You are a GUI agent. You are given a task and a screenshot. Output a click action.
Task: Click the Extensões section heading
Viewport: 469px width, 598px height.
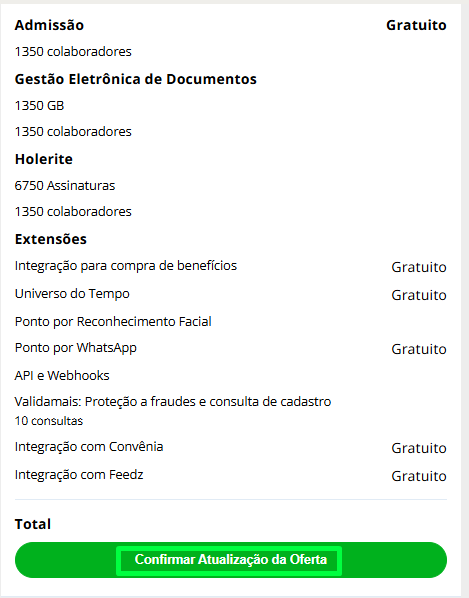coord(51,239)
